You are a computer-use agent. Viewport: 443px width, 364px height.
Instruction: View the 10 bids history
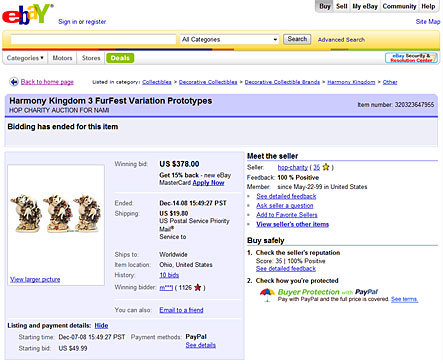click(x=169, y=275)
